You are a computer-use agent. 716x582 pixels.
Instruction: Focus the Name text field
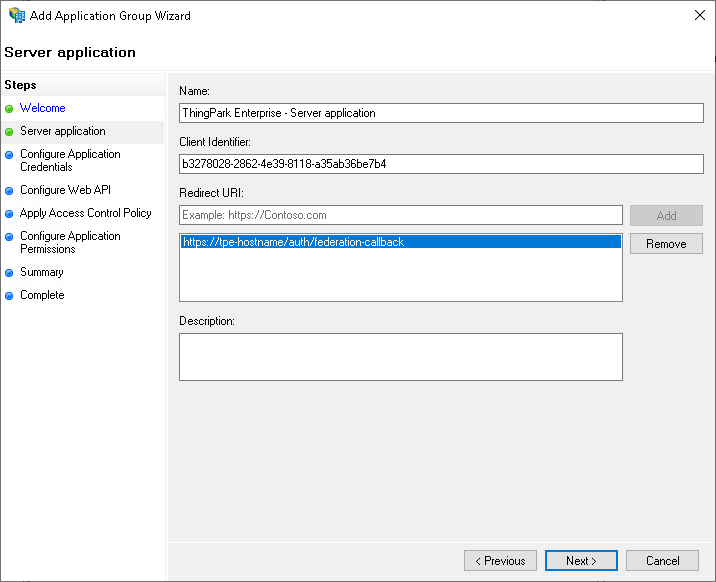point(441,113)
